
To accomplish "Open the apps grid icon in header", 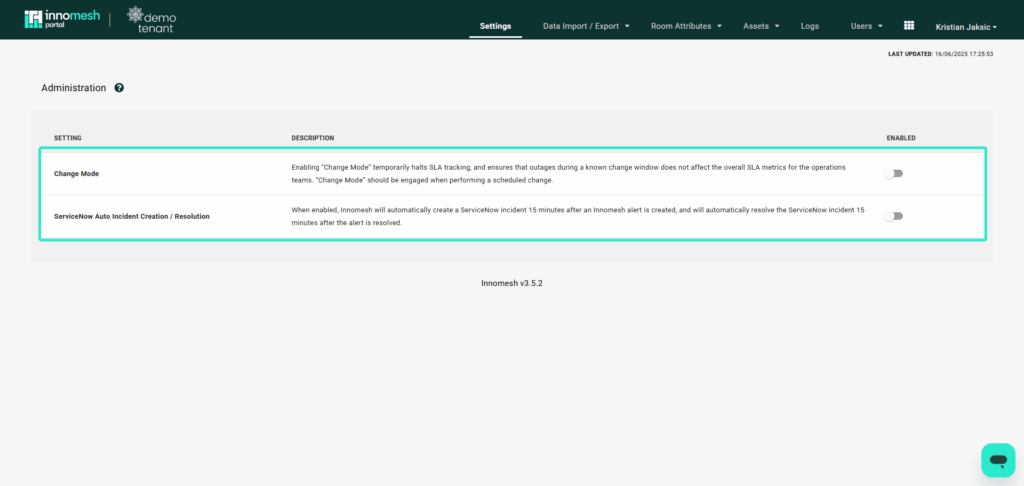I will [x=908, y=25].
